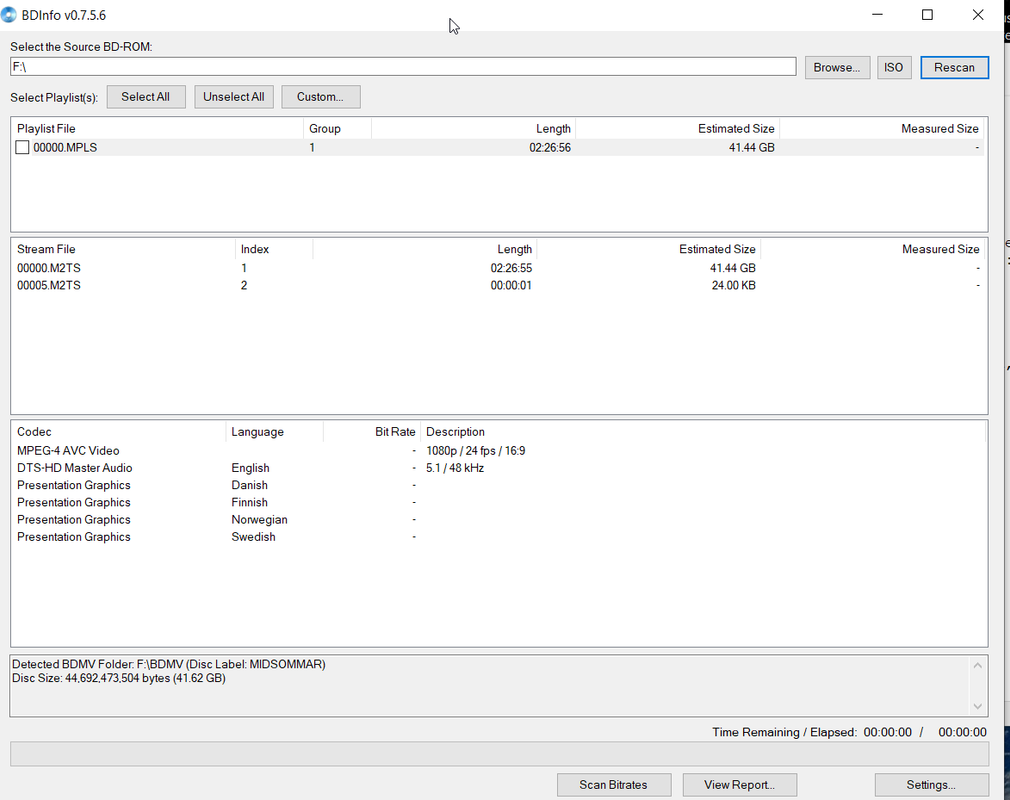The height and width of the screenshot is (800, 1010).
Task: Sort by Playlist File column header
Action: point(158,129)
